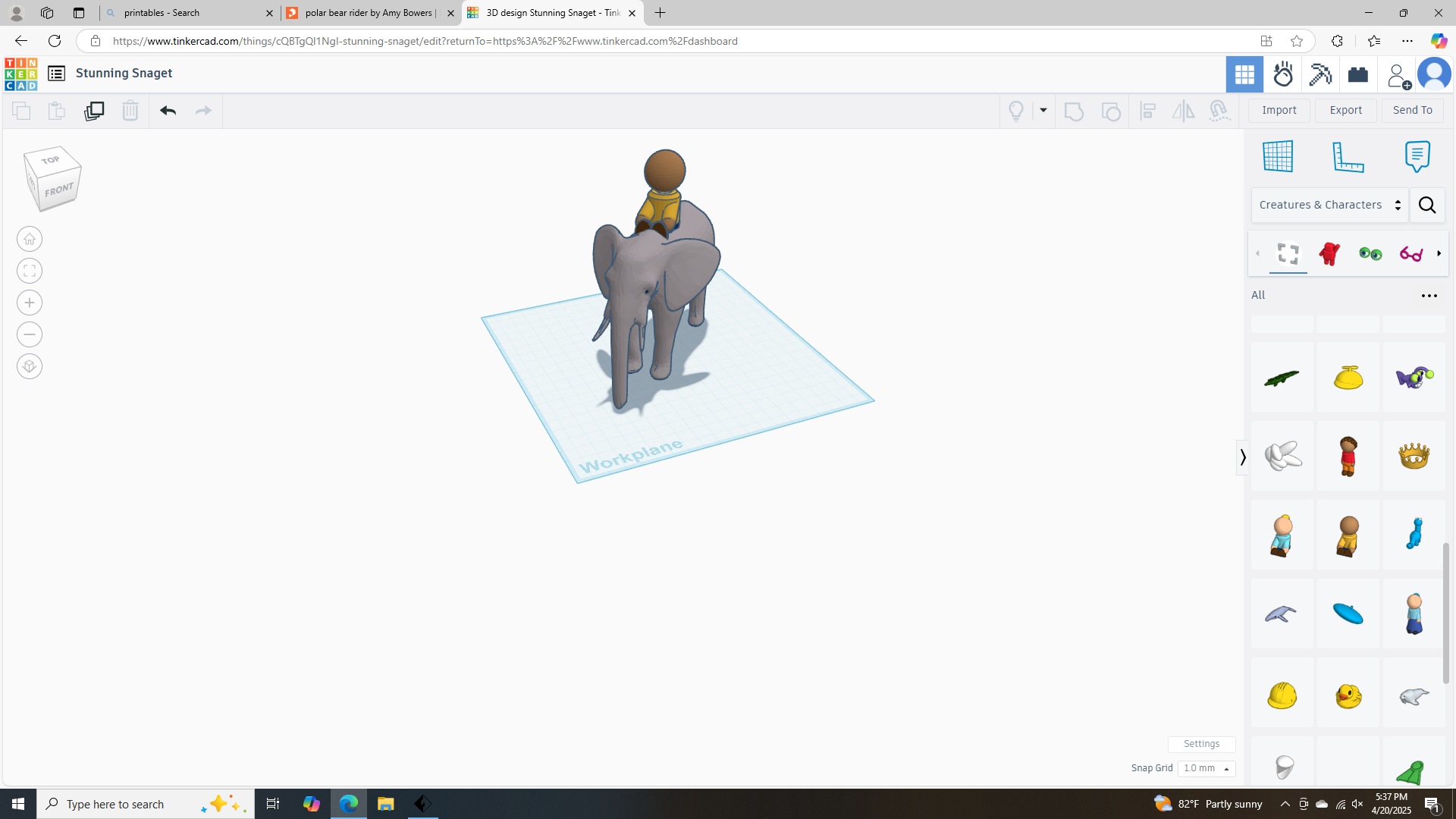Advance the category carousel right arrow
This screenshot has height=819, width=1456.
pos(1439,253)
